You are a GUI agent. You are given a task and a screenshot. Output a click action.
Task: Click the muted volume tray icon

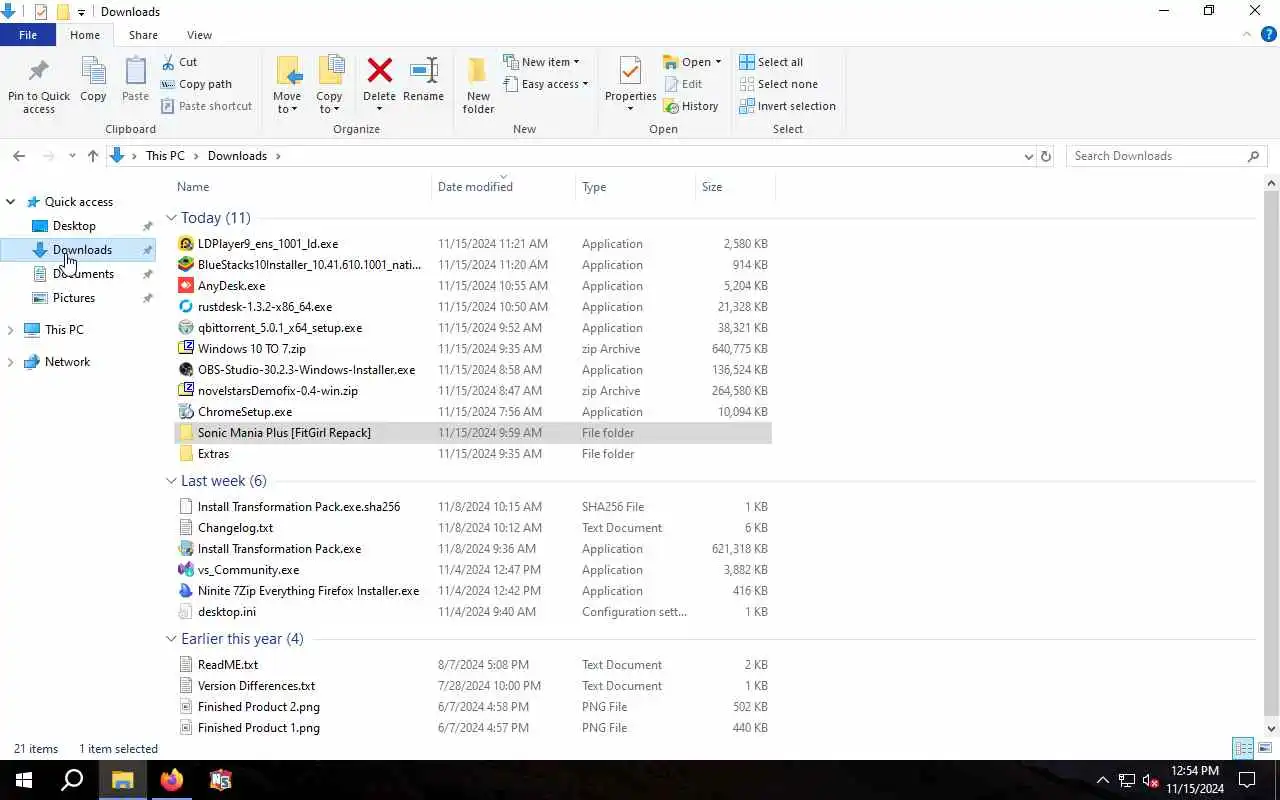pyautogui.click(x=1150, y=781)
